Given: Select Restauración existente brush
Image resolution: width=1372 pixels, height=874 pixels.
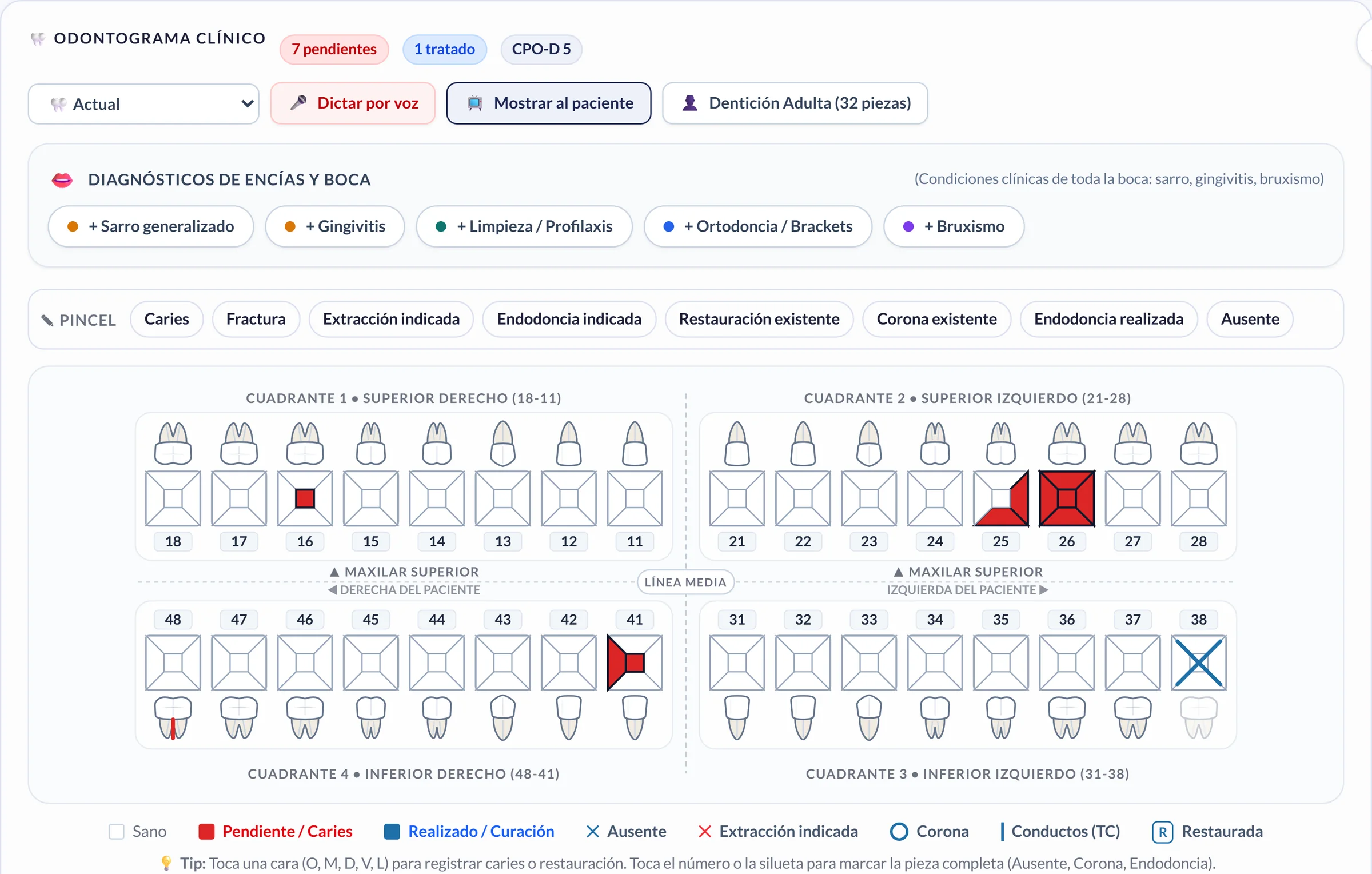Looking at the screenshot, I should tap(759, 319).
